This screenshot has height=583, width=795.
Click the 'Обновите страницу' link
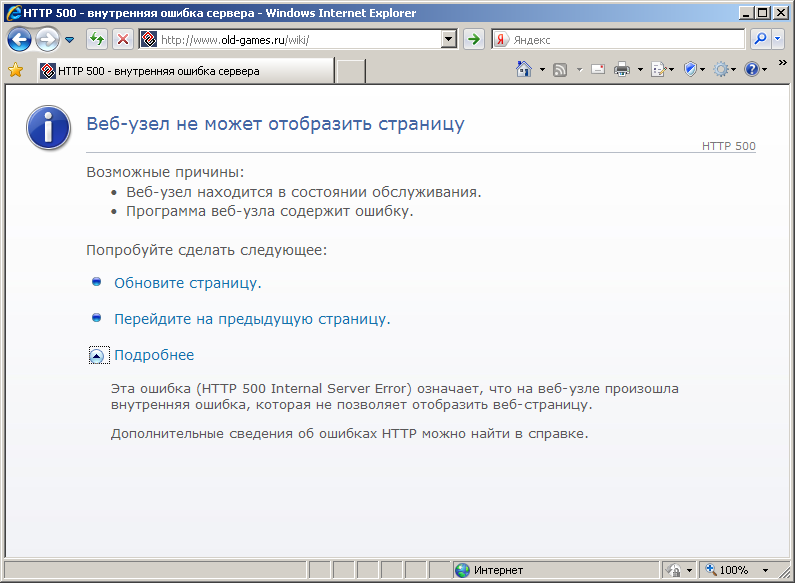(x=188, y=283)
